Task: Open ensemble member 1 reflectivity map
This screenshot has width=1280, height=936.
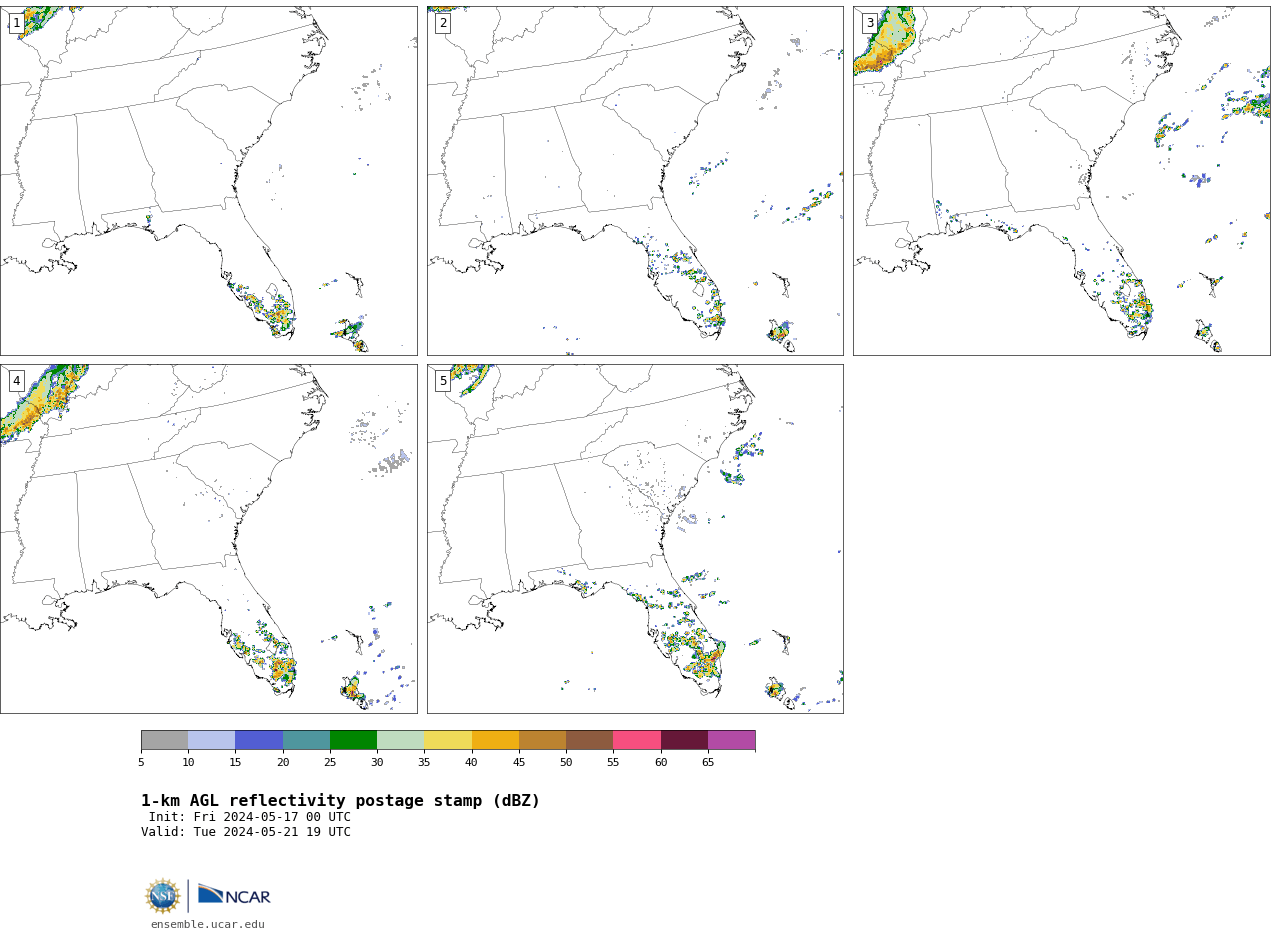Action: click(208, 181)
